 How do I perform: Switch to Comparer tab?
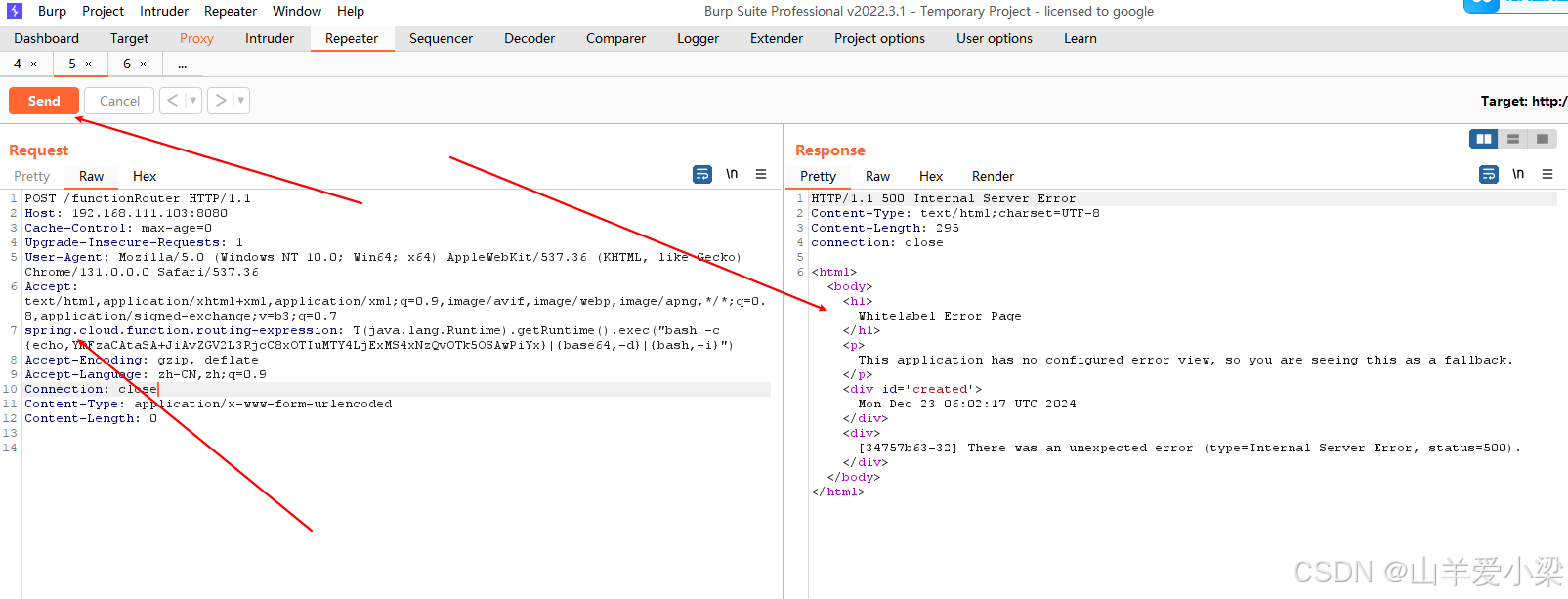[x=615, y=38]
